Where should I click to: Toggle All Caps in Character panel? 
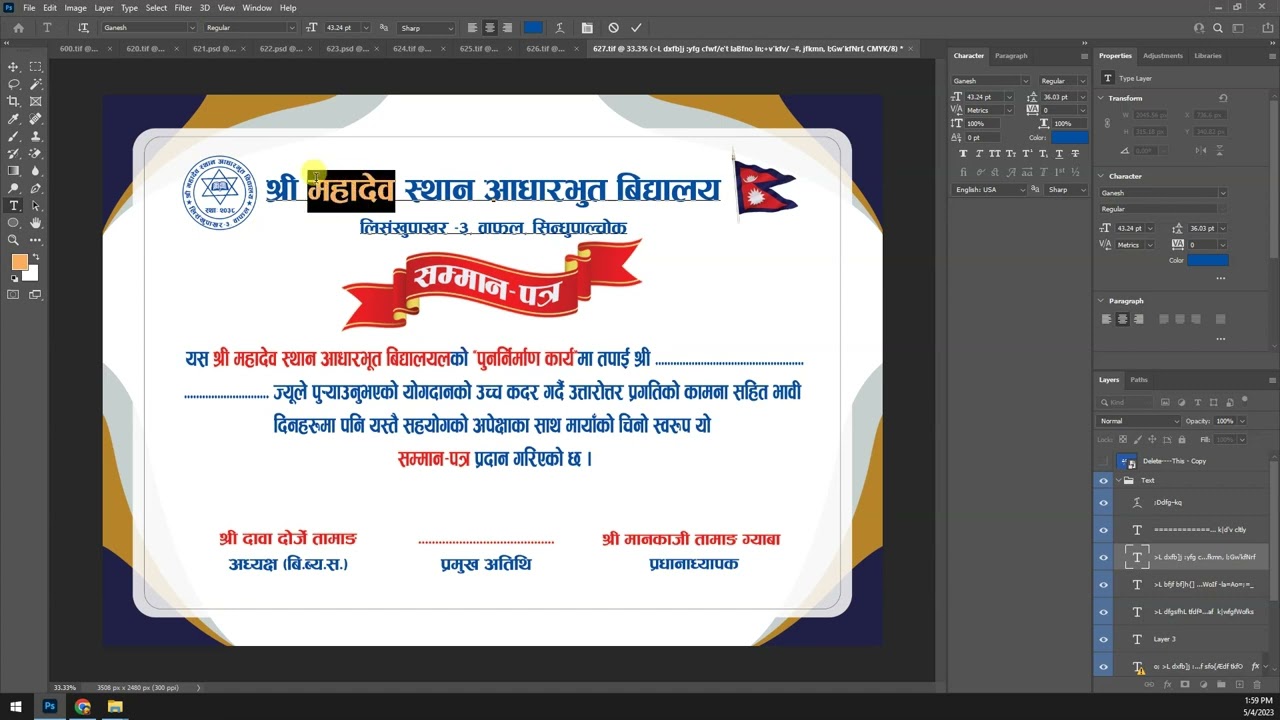995,154
